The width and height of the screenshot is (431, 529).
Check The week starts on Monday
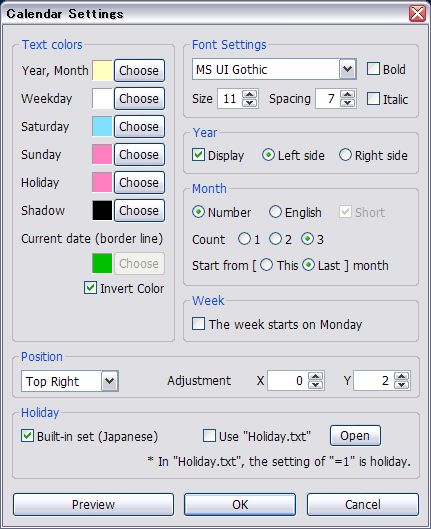pyautogui.click(x=198, y=324)
